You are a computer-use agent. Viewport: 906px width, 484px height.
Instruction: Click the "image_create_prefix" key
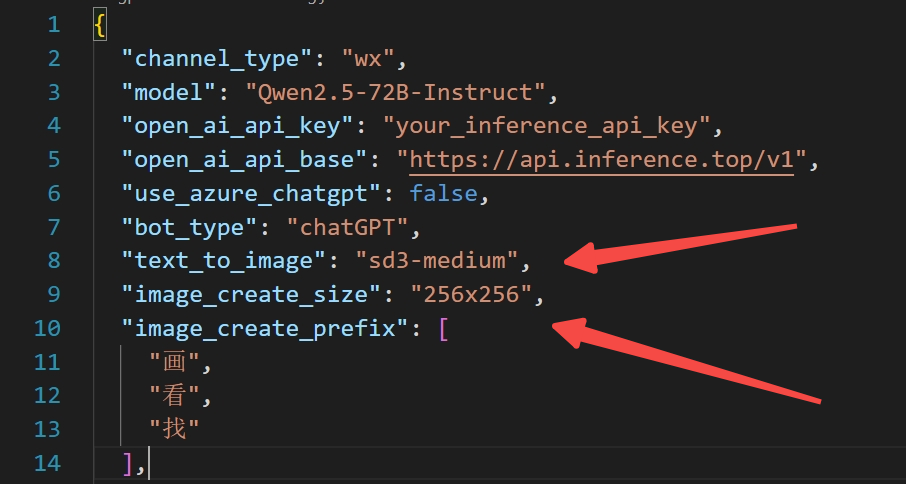258,328
